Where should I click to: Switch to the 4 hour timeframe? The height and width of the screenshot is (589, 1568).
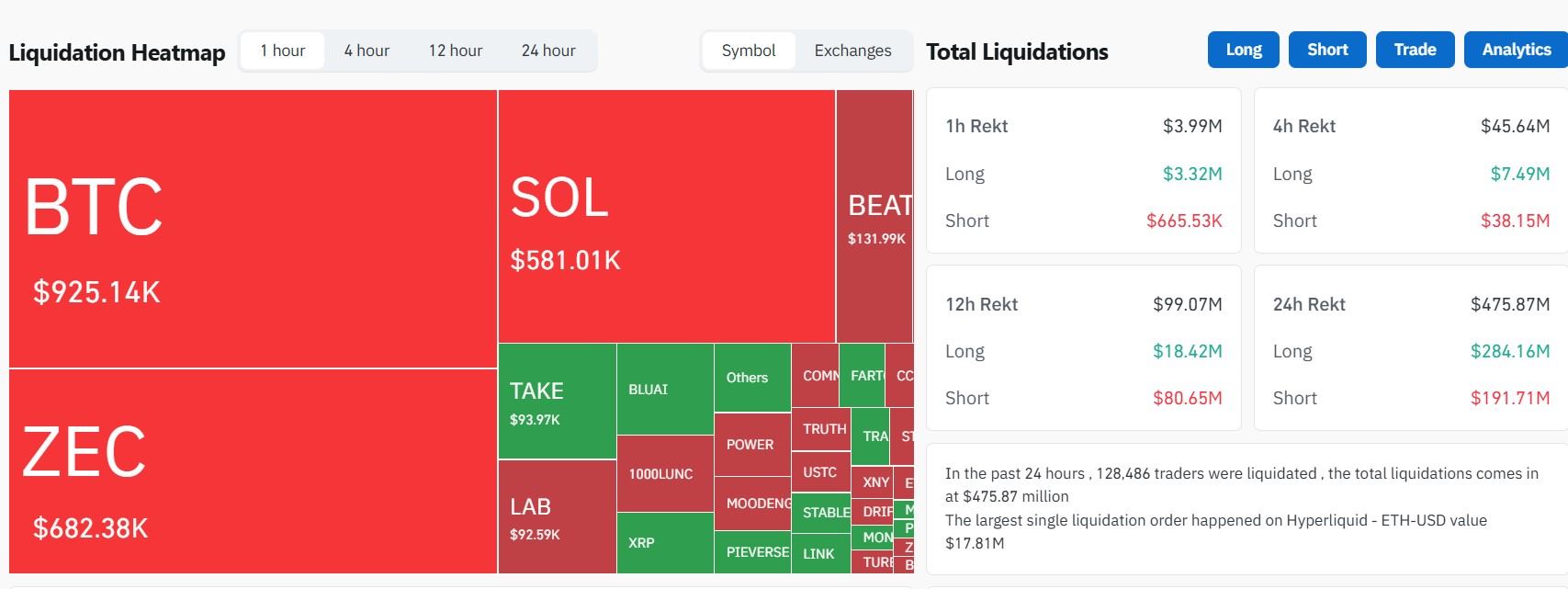(x=366, y=51)
